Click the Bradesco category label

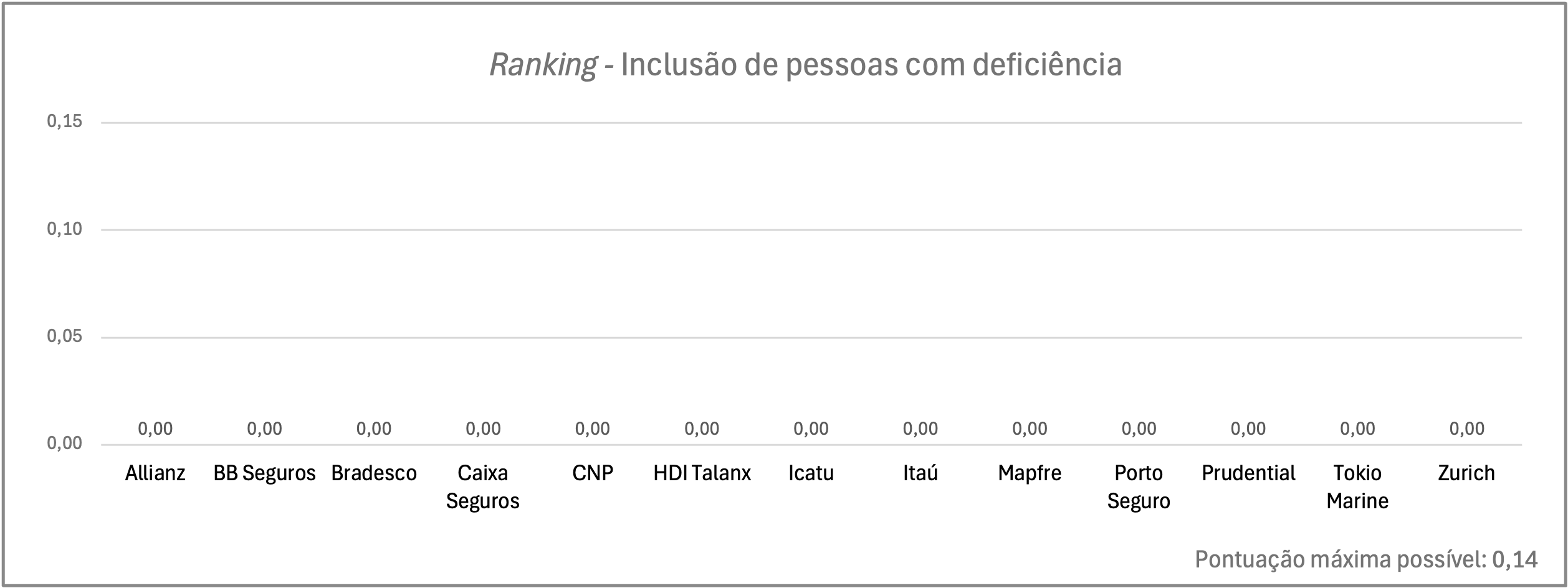(x=374, y=473)
